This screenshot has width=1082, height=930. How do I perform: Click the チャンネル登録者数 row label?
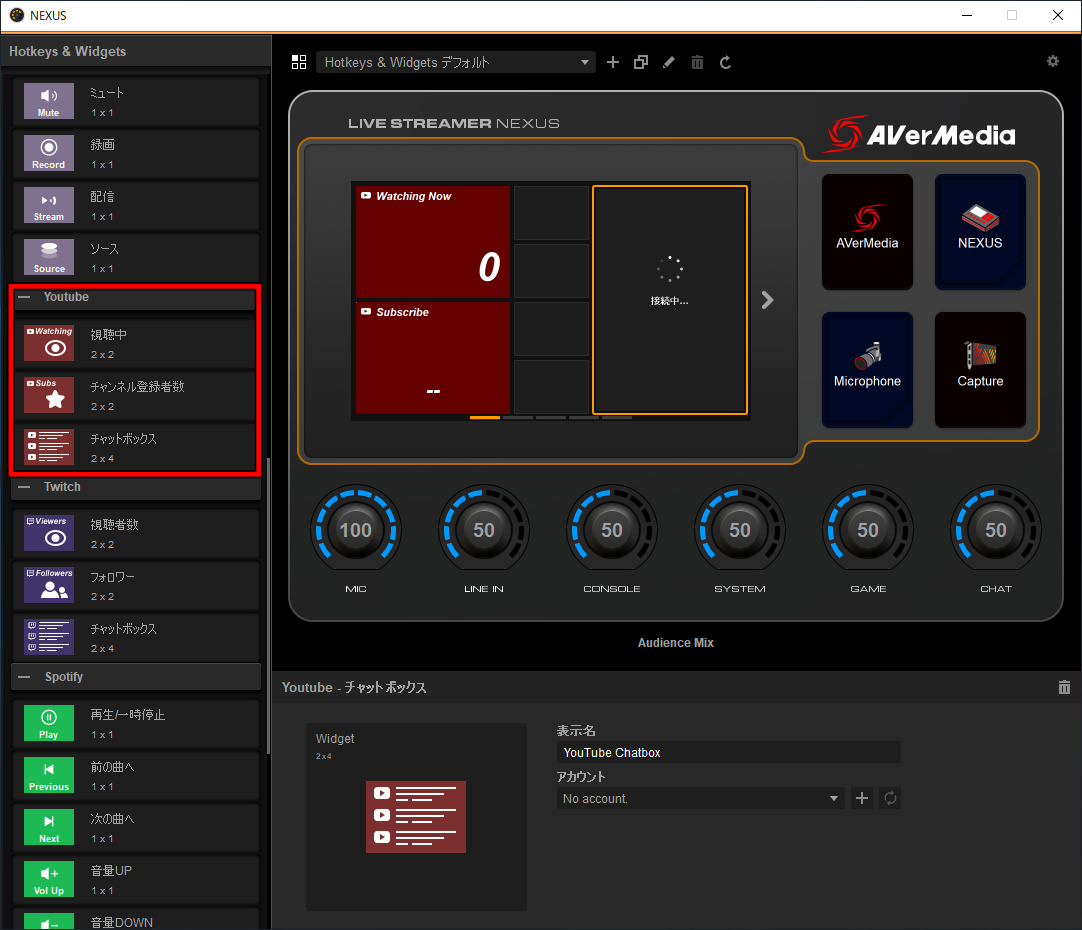point(137,387)
